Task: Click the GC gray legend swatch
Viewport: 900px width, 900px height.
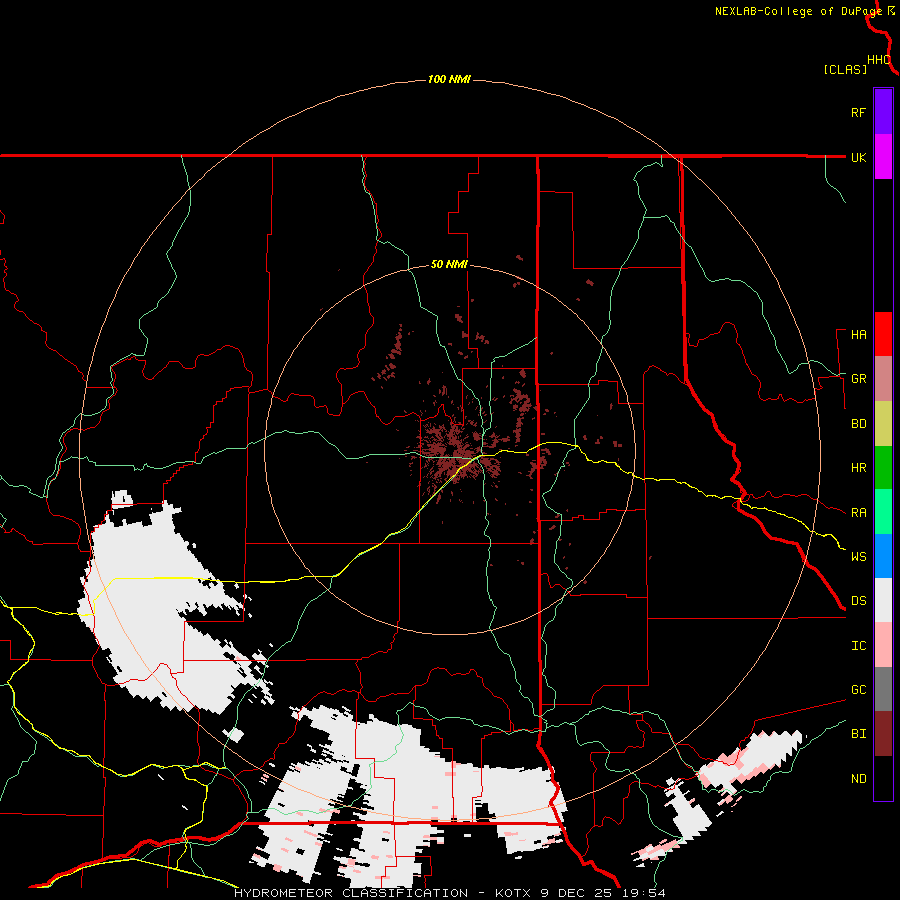Action: point(883,689)
